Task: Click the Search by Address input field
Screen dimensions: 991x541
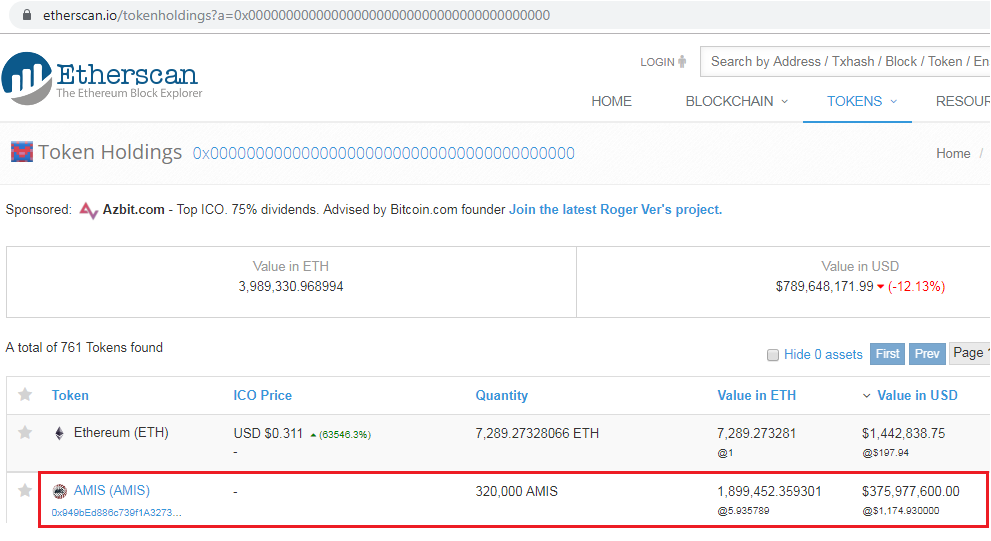Action: [x=845, y=61]
